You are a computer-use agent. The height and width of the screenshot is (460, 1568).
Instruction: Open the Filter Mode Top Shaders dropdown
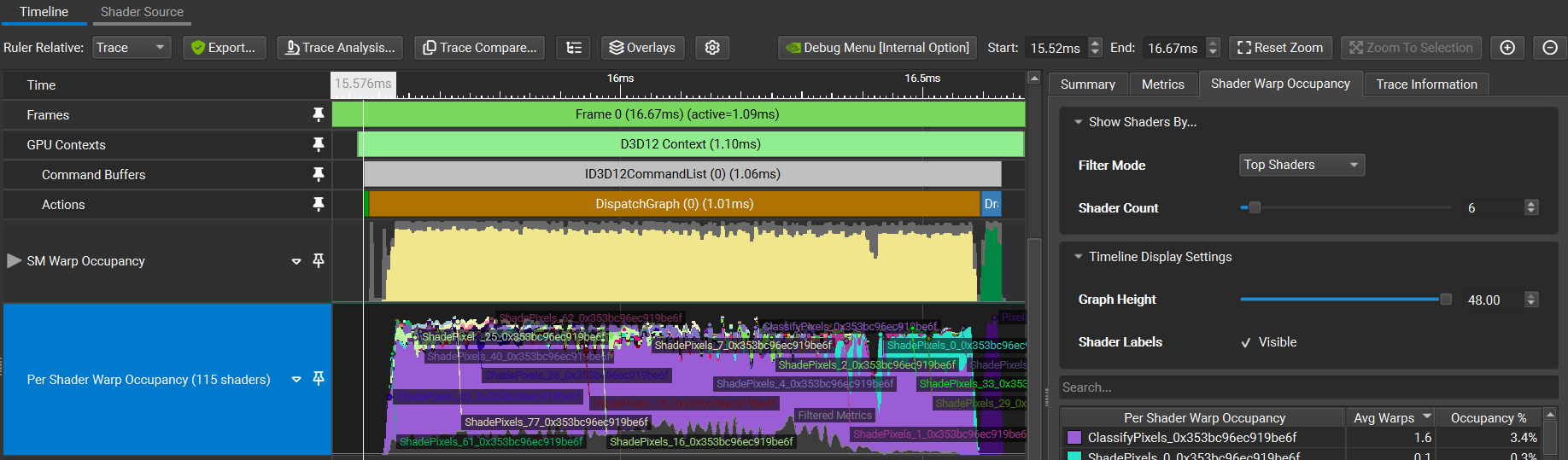coord(1302,165)
